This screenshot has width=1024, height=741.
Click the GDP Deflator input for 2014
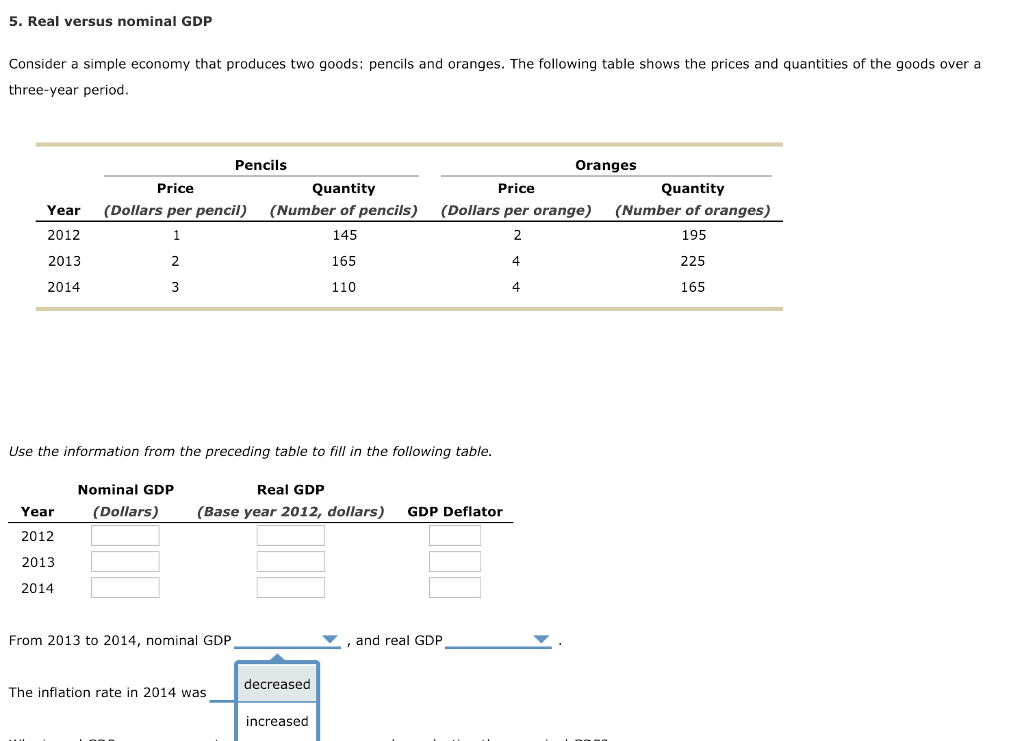click(x=455, y=587)
